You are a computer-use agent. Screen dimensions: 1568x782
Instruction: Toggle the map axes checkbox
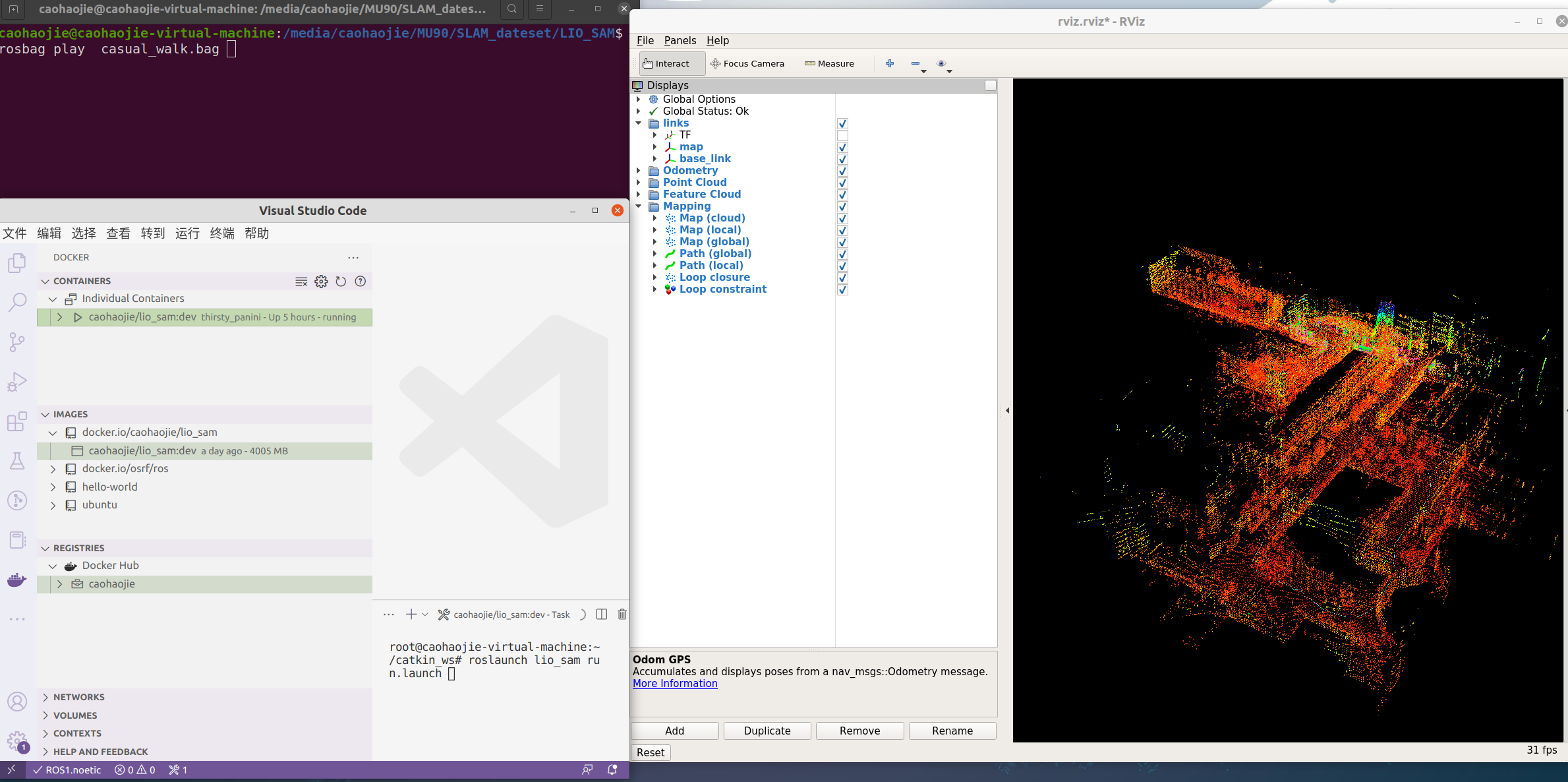(x=842, y=148)
